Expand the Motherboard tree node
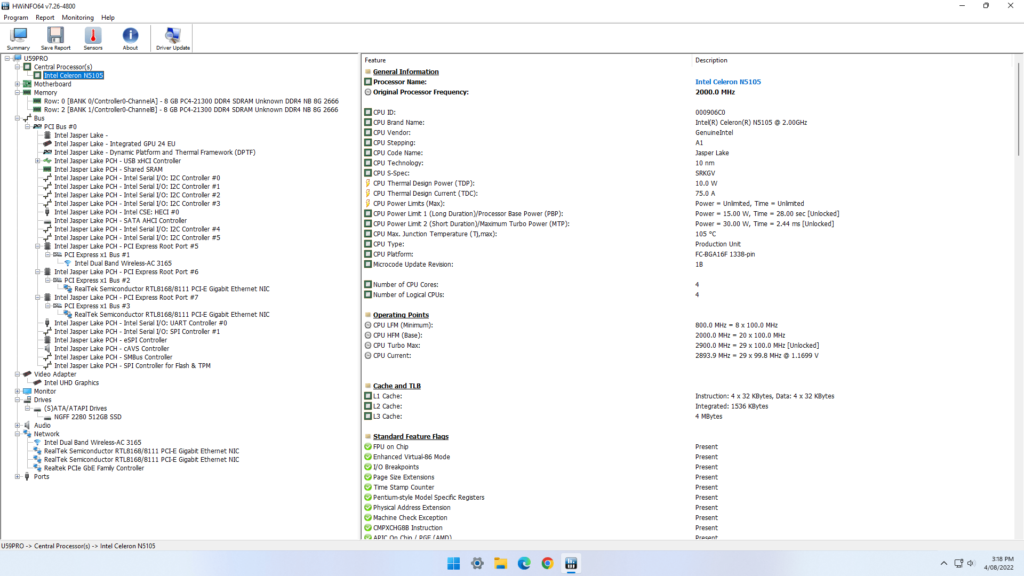1024x576 pixels. pyautogui.click(x=16, y=84)
